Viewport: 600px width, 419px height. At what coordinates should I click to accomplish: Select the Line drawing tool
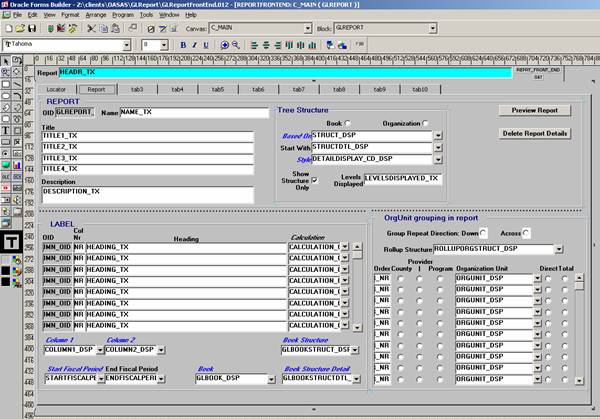tap(17, 84)
